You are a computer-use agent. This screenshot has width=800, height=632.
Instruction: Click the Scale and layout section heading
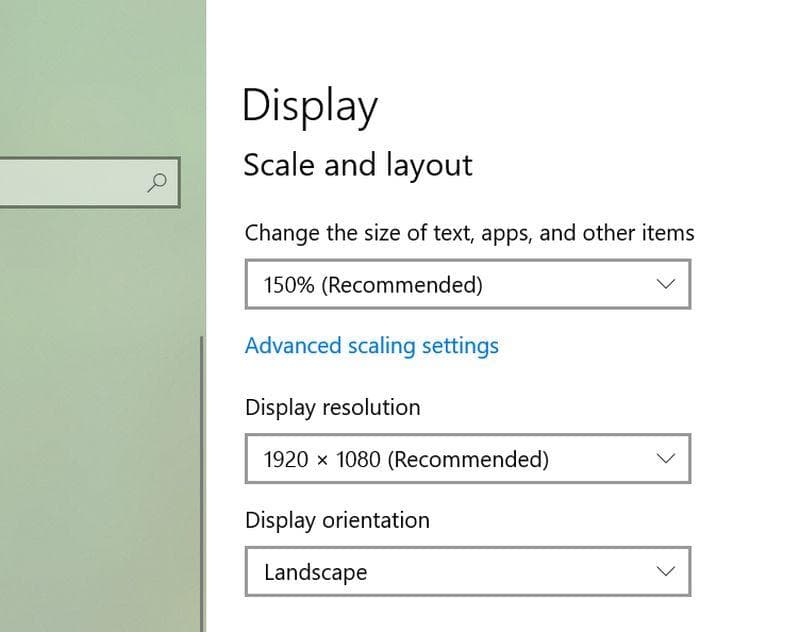(x=357, y=165)
